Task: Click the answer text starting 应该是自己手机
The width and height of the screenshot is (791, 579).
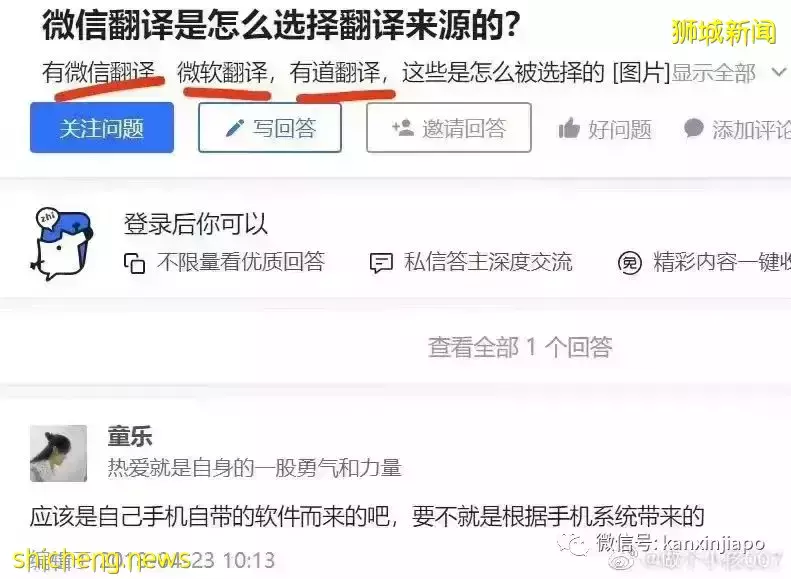Action: pos(367,516)
